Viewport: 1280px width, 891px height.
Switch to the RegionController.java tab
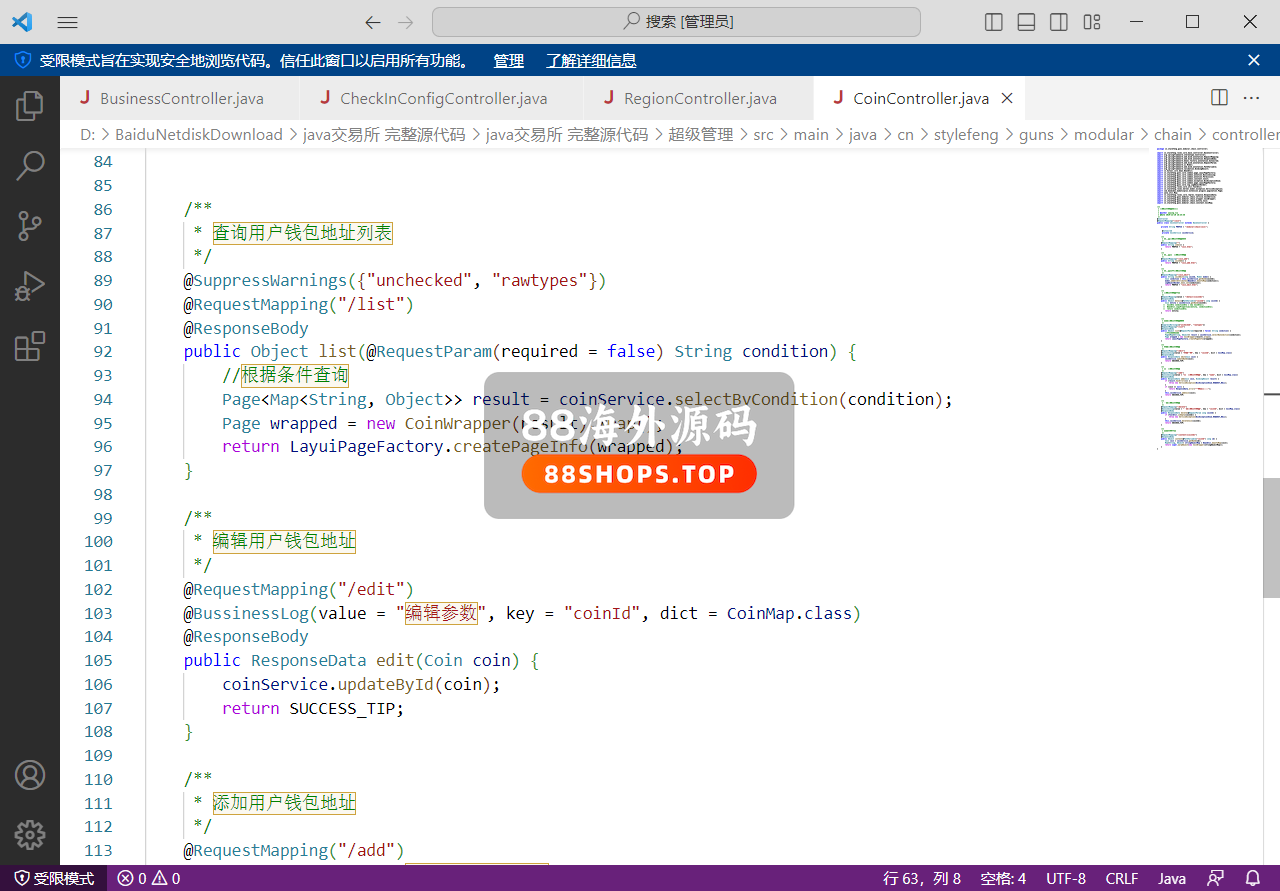(699, 99)
